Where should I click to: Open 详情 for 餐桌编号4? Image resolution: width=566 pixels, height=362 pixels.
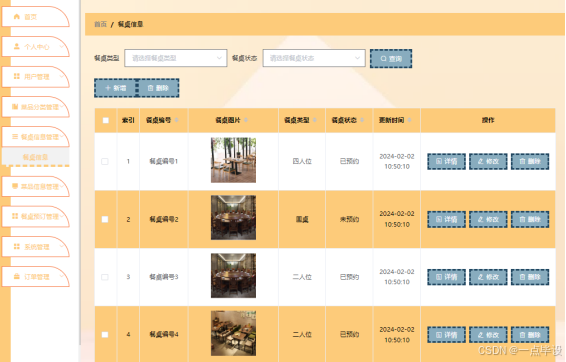tap(446, 335)
